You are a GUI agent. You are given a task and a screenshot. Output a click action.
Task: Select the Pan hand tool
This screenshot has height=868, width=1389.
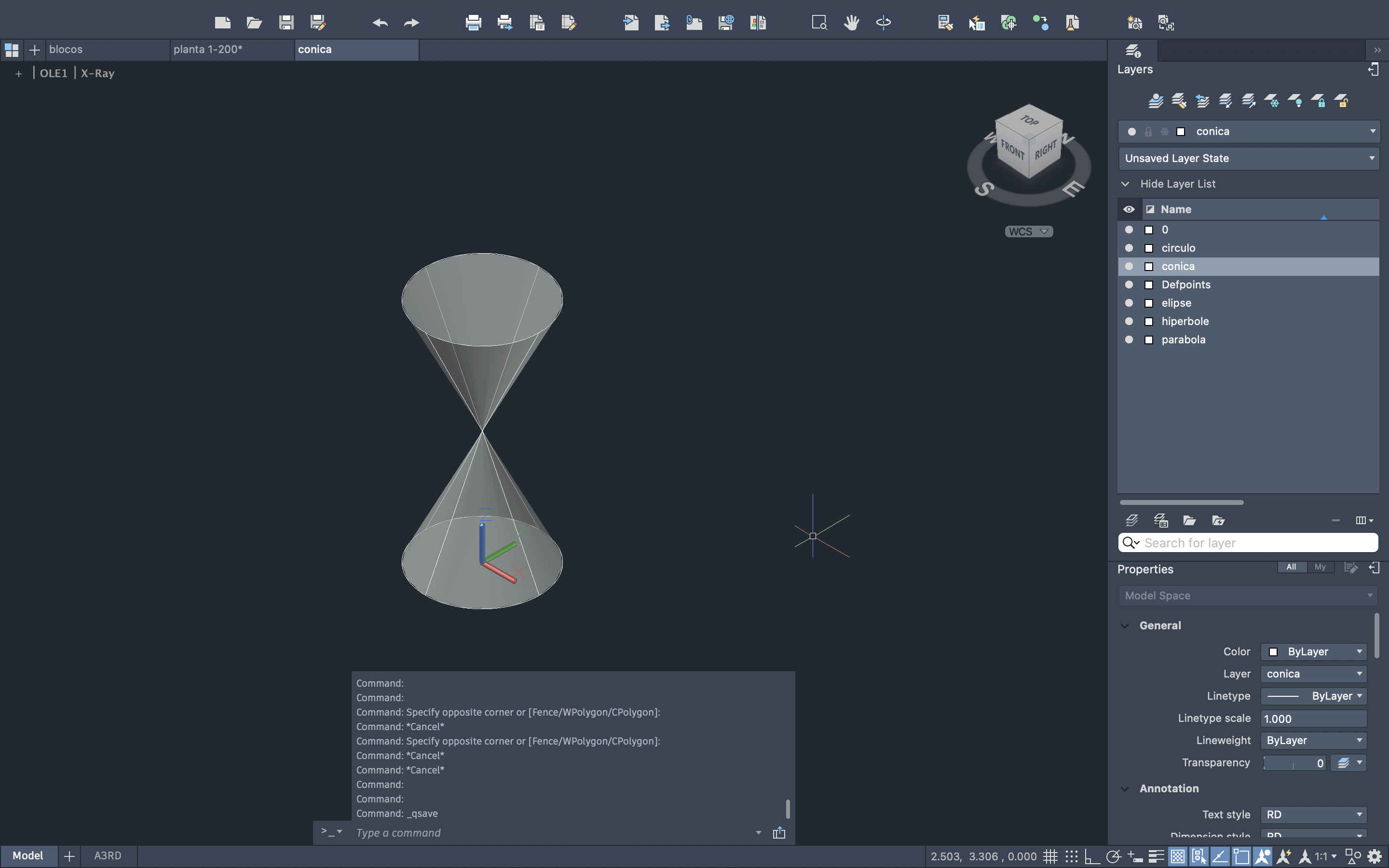tap(851, 23)
